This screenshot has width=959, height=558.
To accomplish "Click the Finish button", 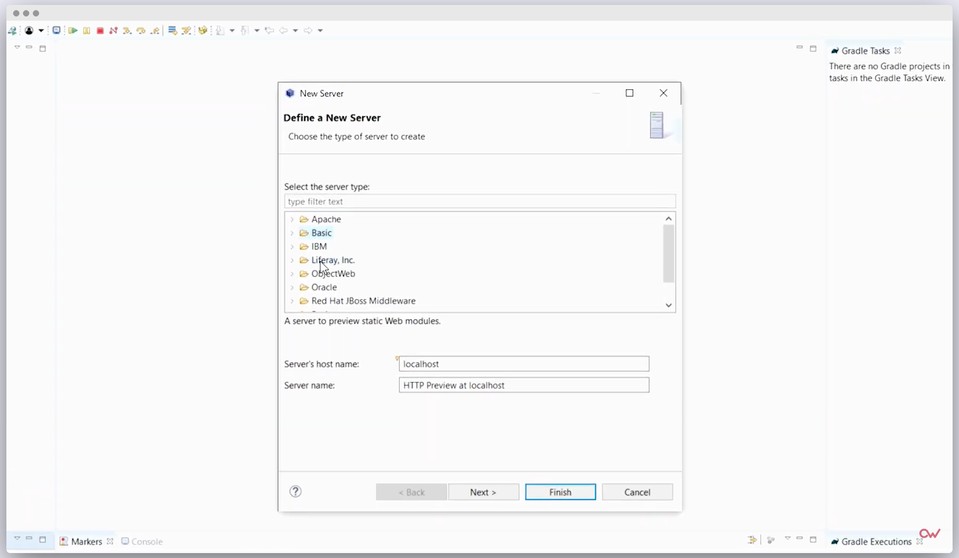I will 560,492.
